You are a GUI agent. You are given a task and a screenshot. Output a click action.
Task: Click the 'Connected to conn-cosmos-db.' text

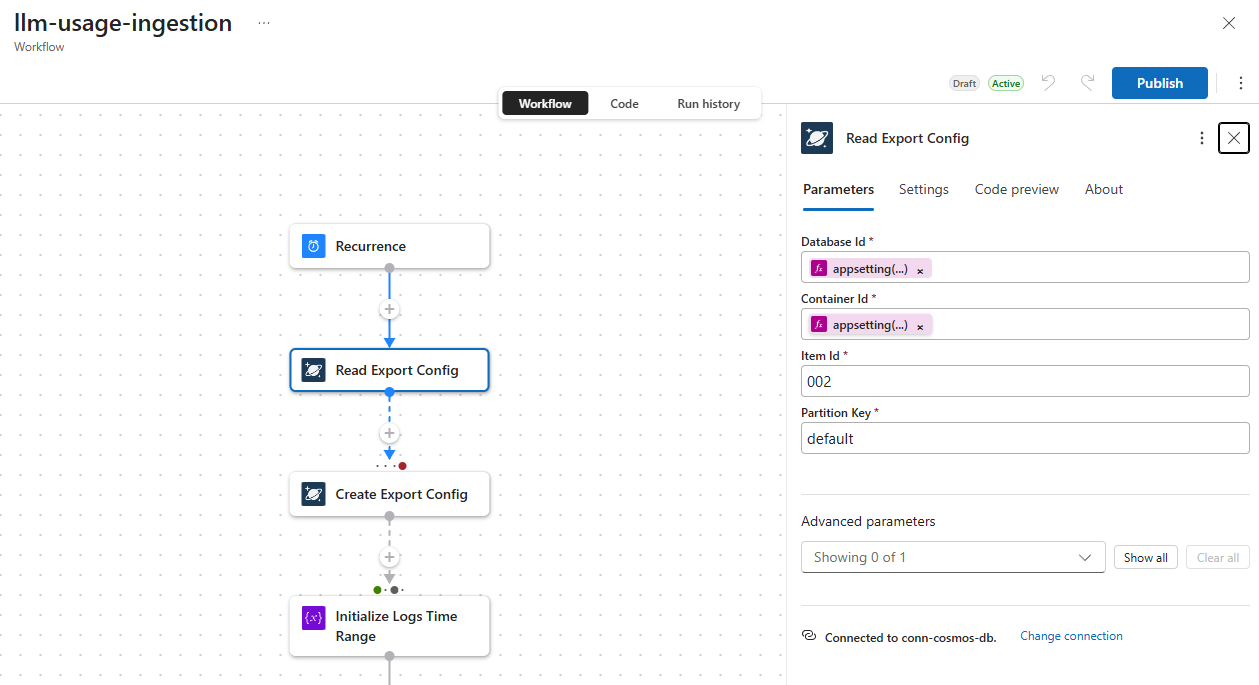910,637
